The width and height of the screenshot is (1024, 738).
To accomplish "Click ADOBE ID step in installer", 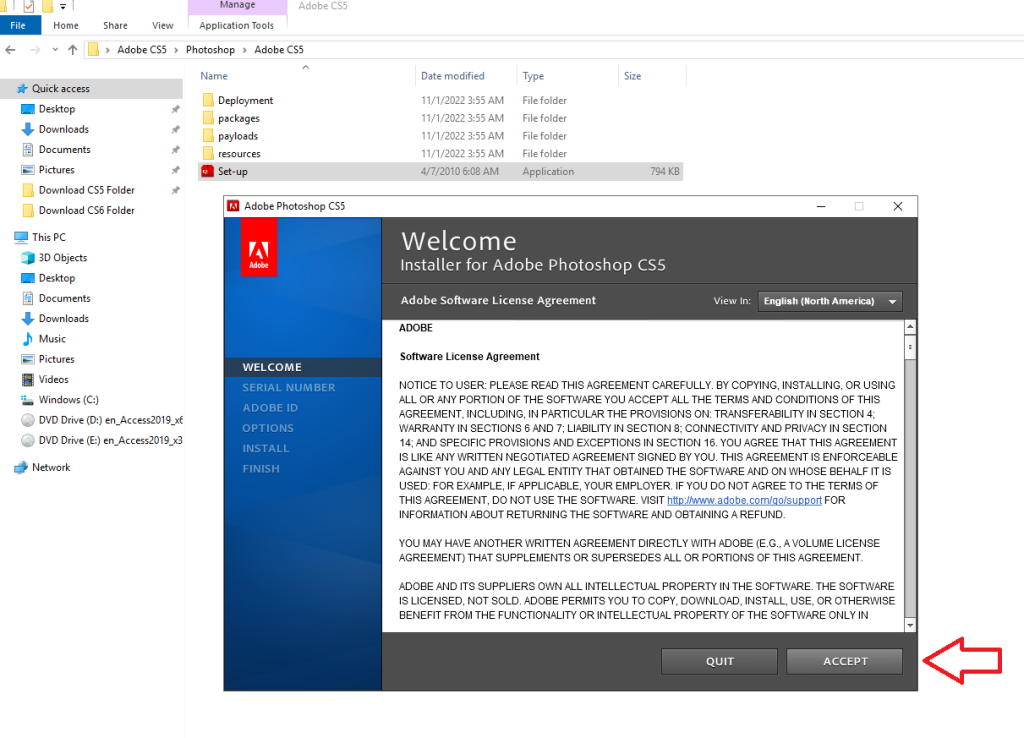I will point(270,408).
